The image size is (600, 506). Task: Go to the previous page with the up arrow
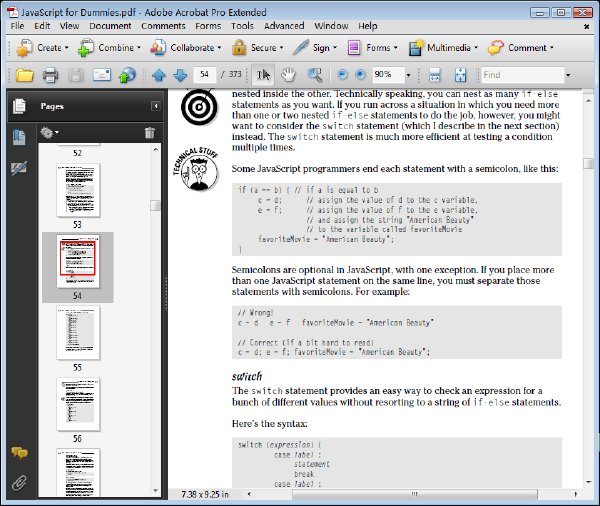click(x=159, y=75)
